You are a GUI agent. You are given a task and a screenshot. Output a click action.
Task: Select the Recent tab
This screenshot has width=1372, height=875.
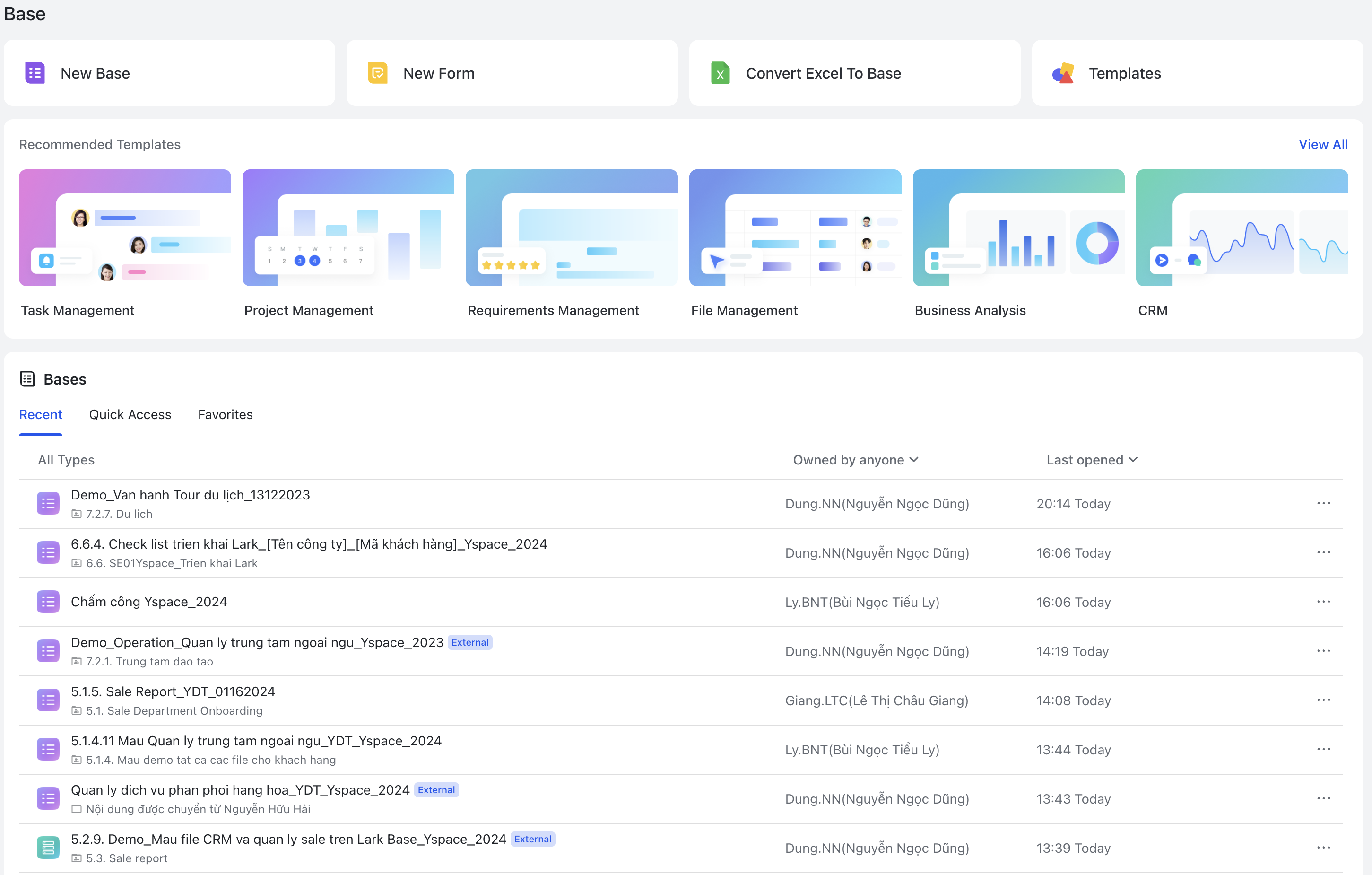40,414
